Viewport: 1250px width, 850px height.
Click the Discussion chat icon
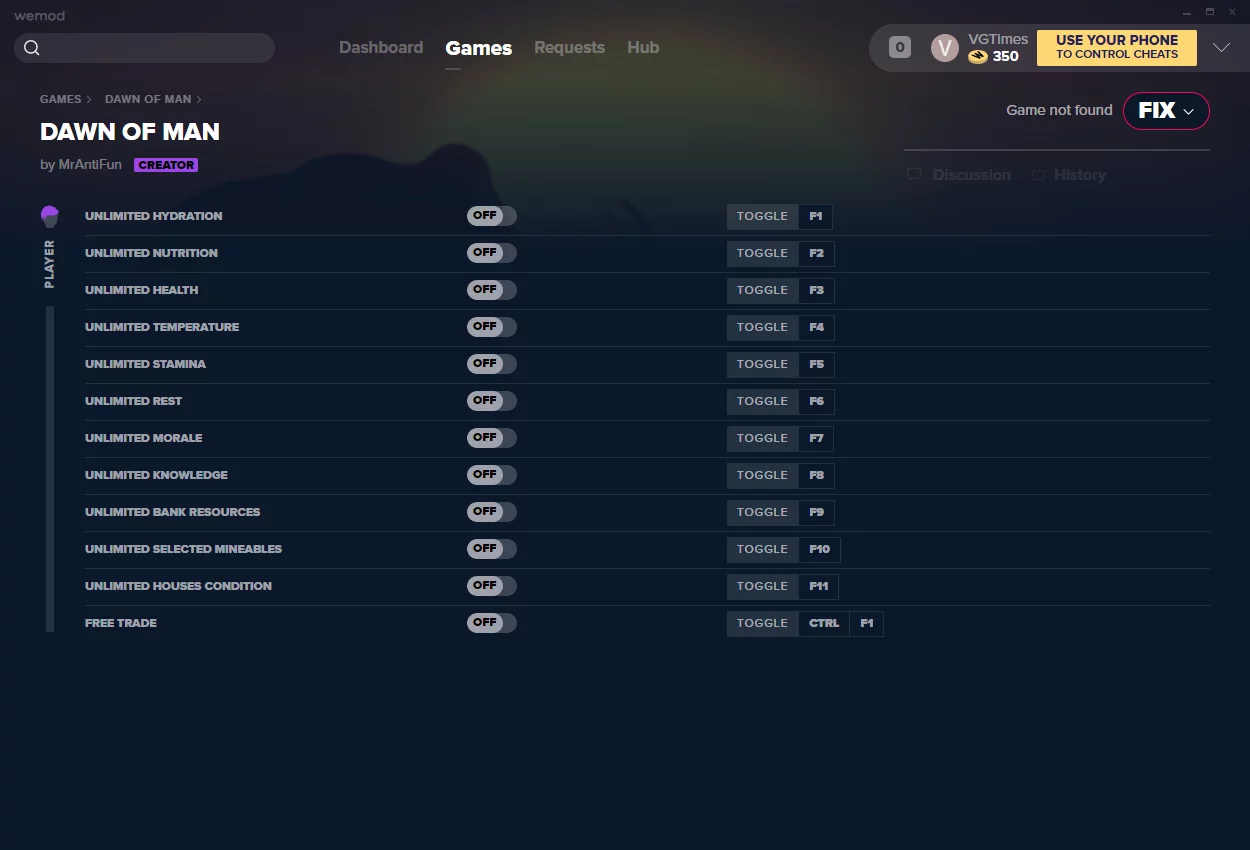coord(914,175)
